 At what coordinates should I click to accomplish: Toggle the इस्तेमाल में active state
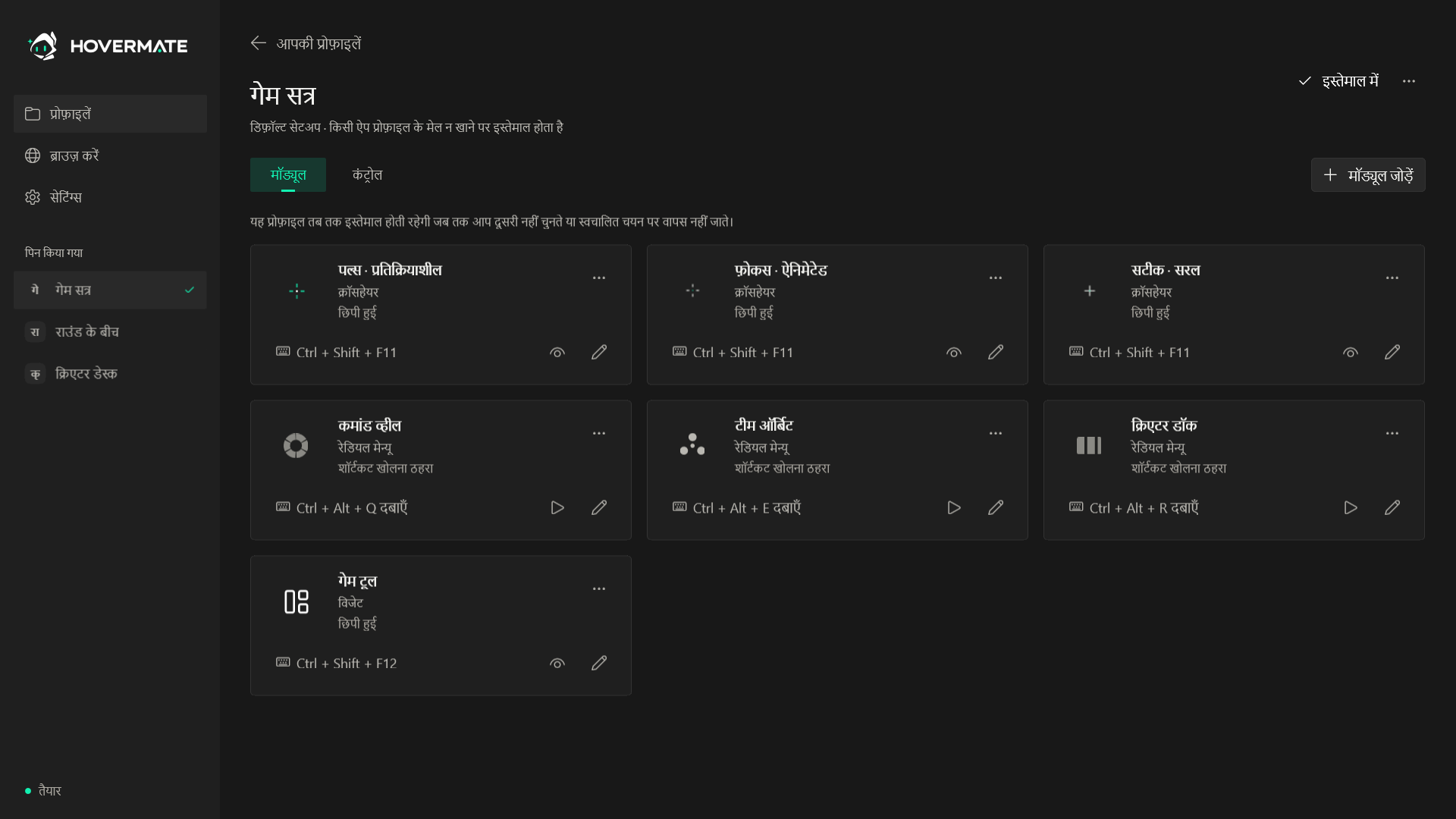1339,81
